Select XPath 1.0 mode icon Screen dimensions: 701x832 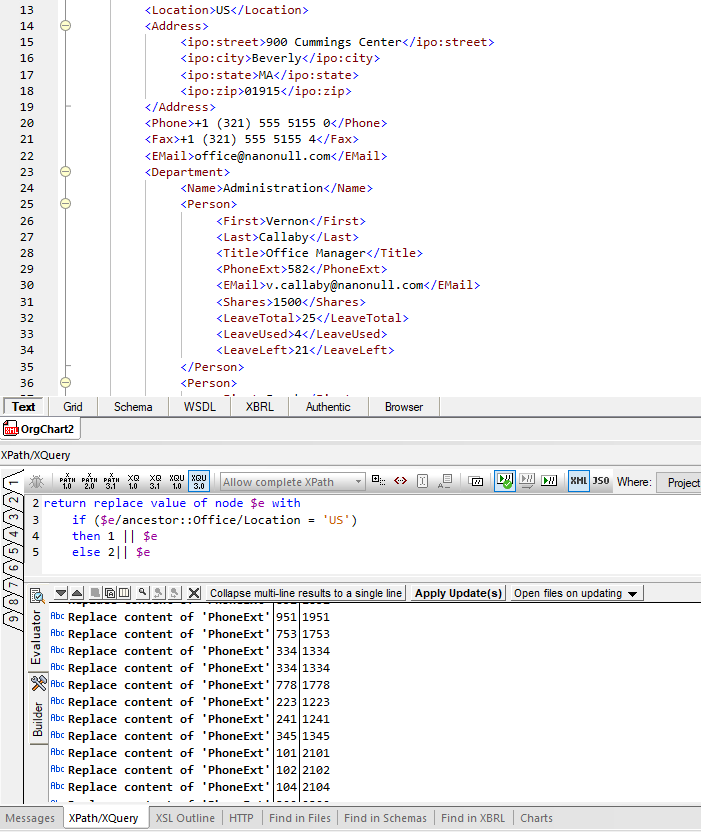[68, 481]
